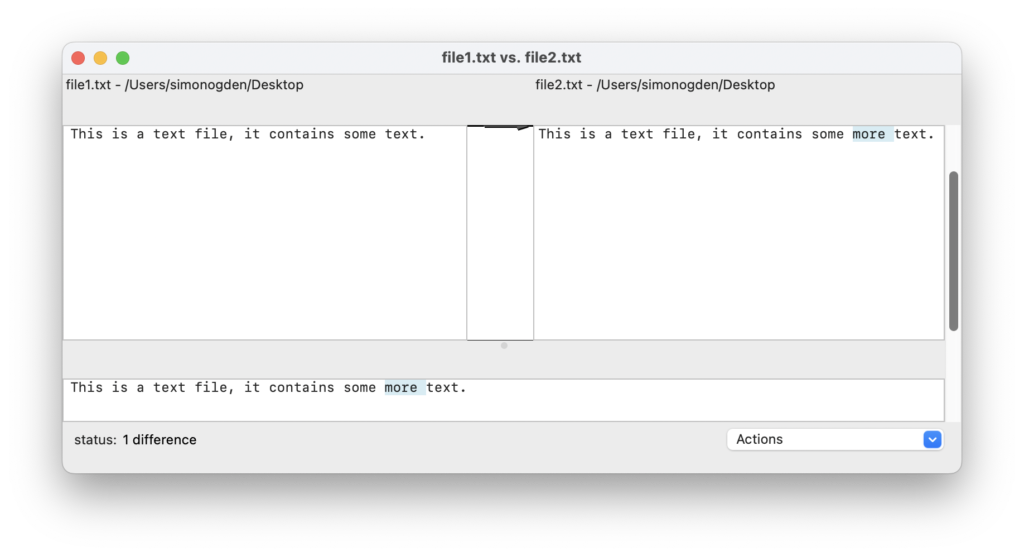
Task: Open the Actions dropdown menu
Action: tap(834, 439)
